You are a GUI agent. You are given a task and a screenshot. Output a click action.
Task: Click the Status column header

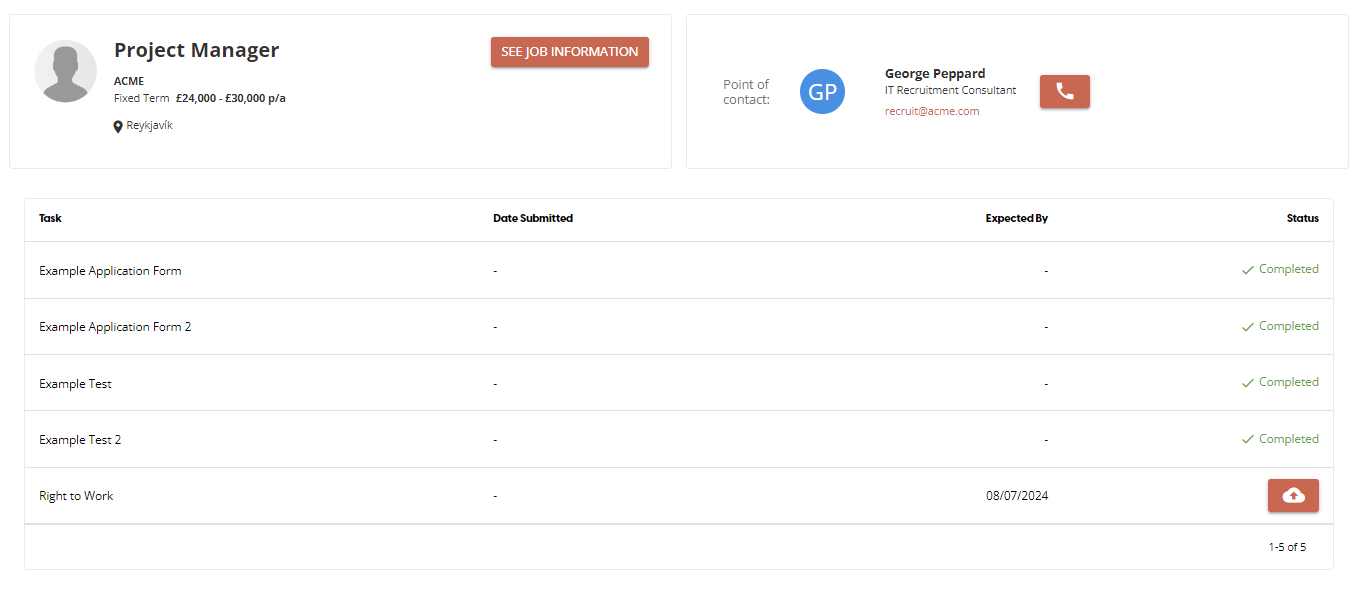point(1302,218)
